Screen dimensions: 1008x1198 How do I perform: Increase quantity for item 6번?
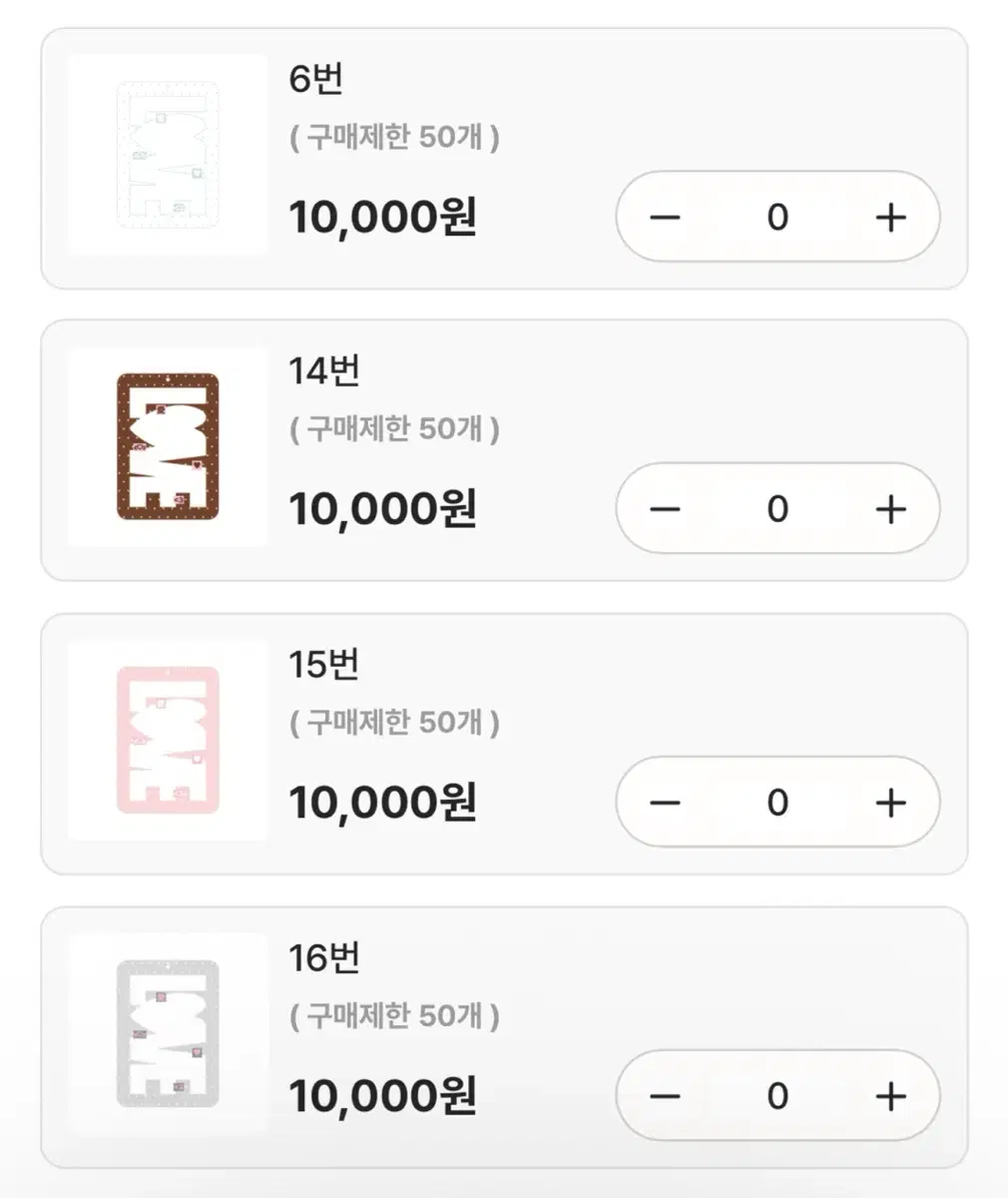(890, 217)
